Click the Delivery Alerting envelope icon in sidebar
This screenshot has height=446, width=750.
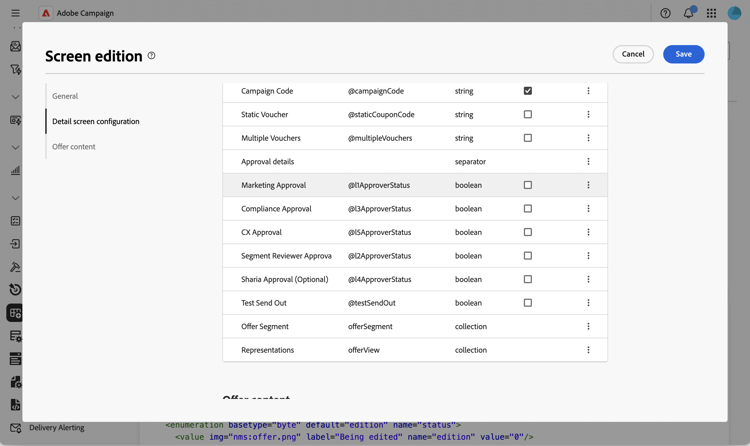pos(15,428)
